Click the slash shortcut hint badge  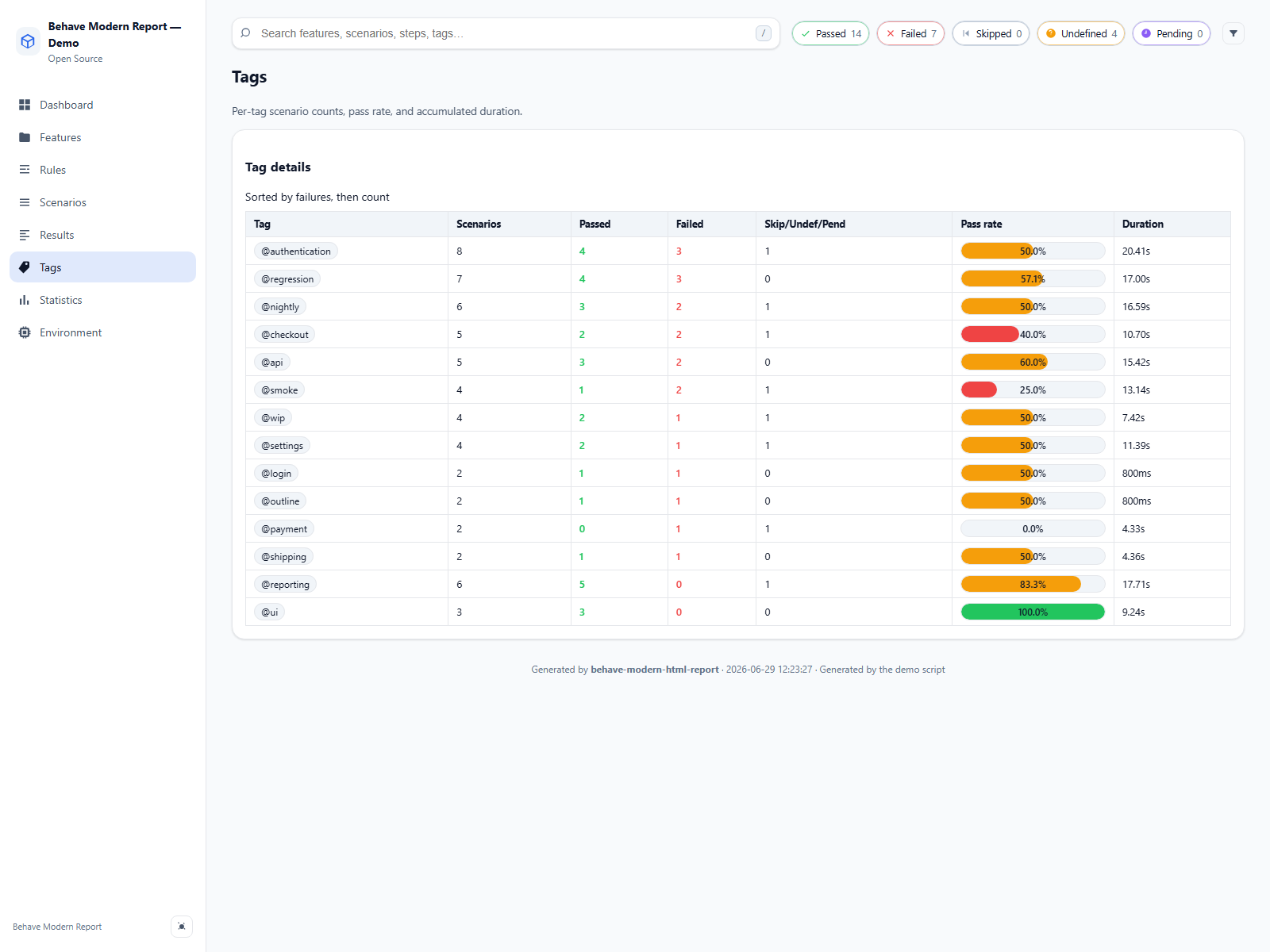tap(764, 33)
